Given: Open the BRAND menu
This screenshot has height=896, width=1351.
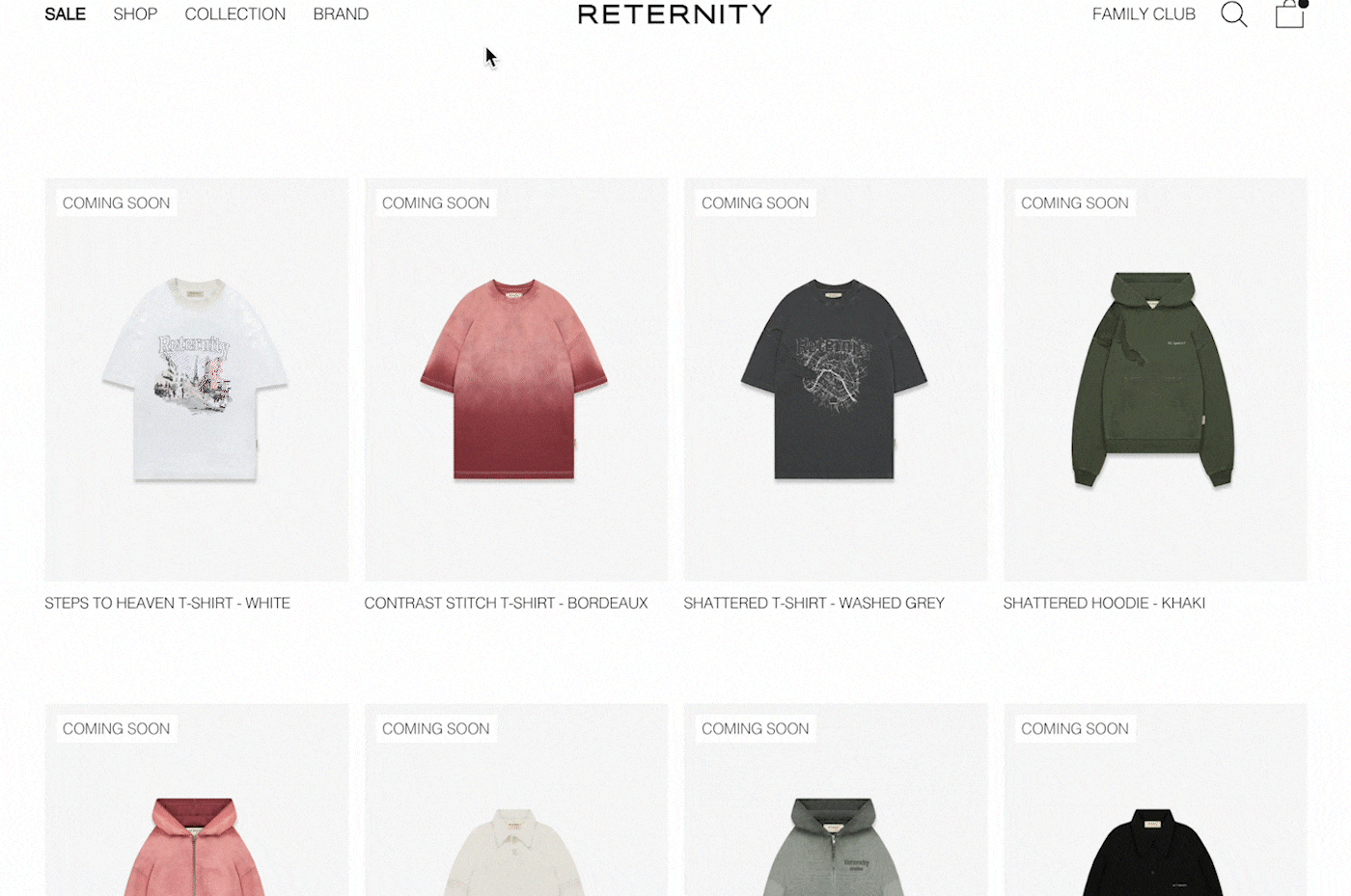Looking at the screenshot, I should pos(341,14).
